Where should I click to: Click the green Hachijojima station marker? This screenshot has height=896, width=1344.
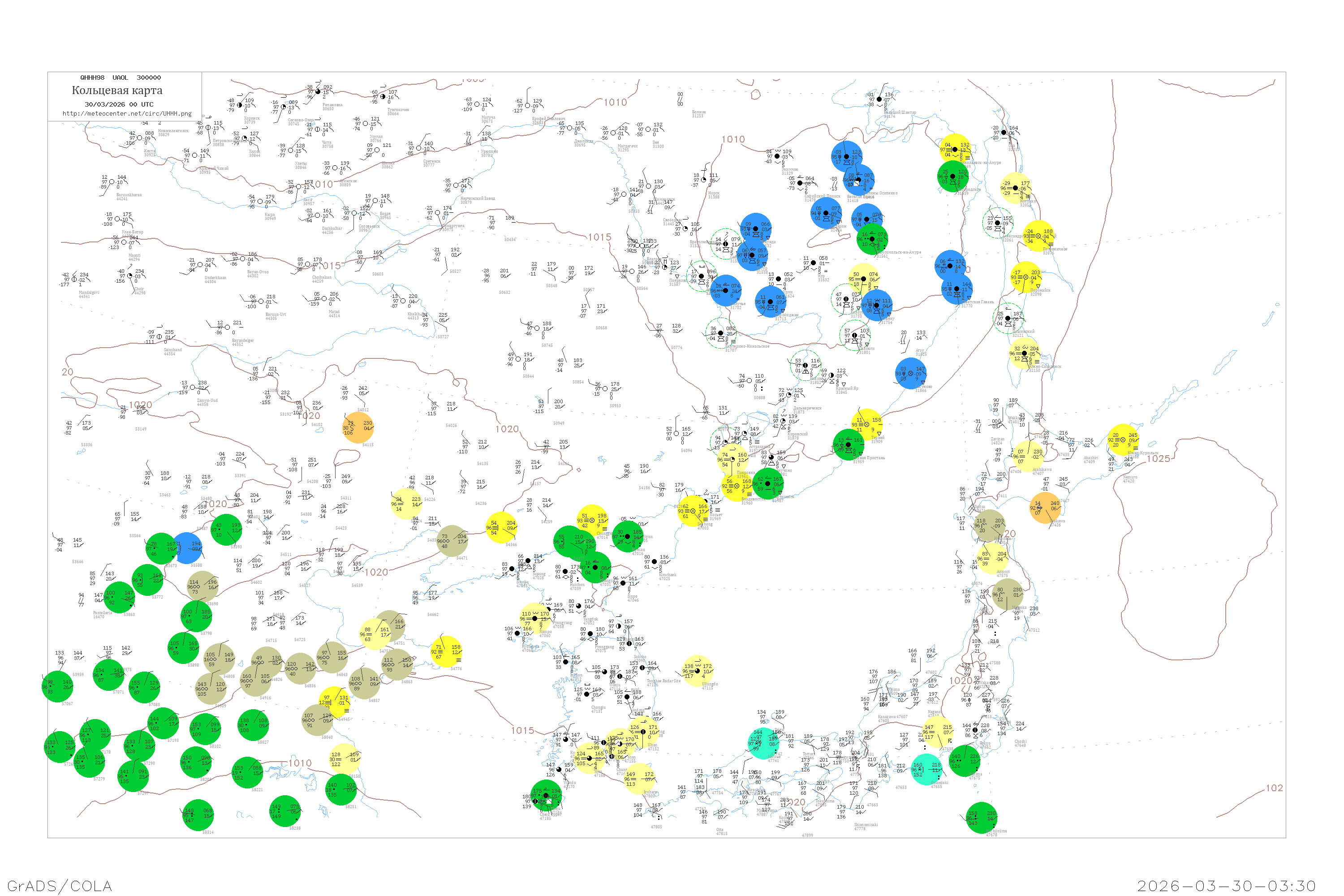(x=982, y=818)
